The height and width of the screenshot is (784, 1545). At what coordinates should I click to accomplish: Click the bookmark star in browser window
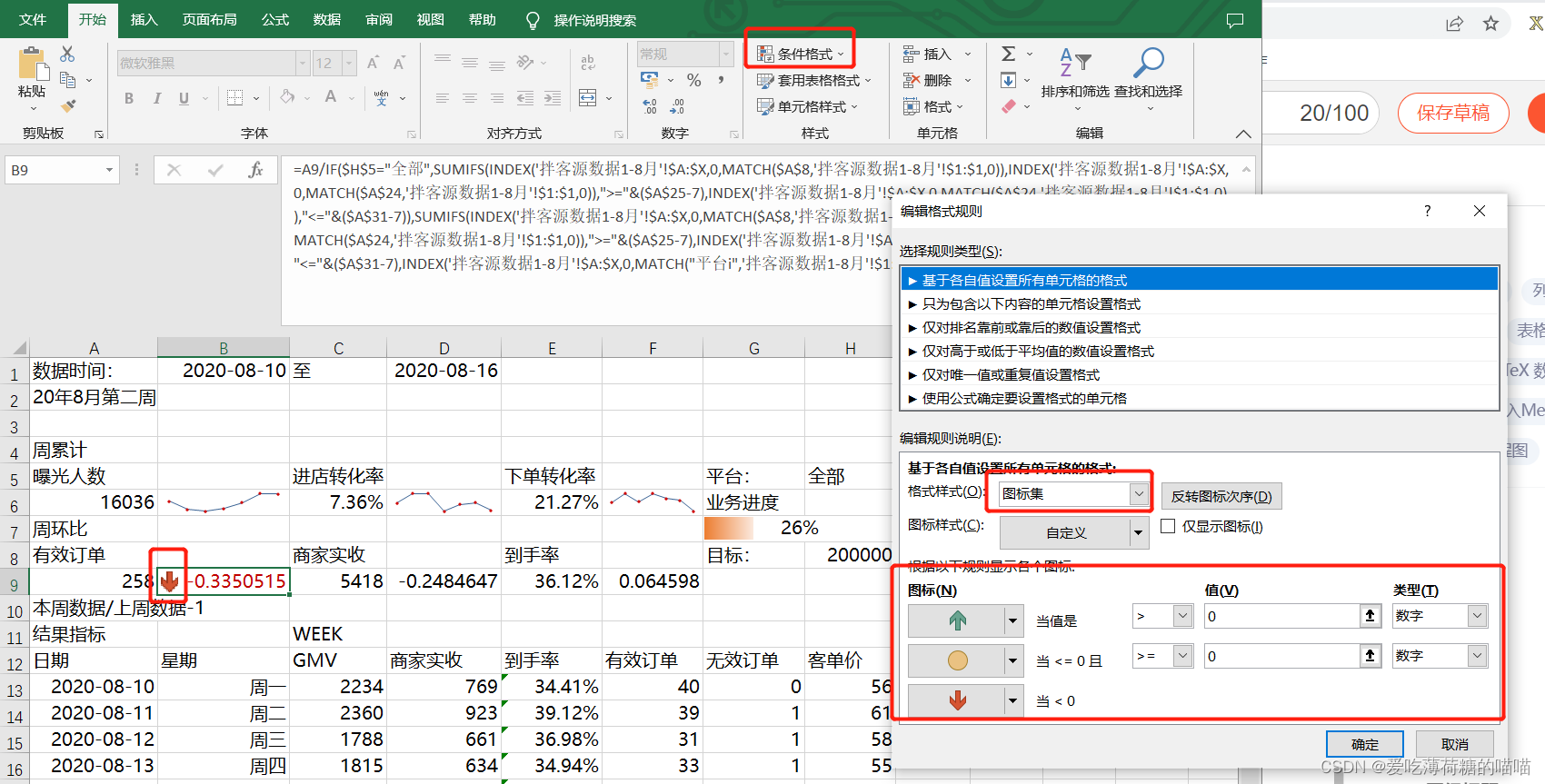tap(1490, 24)
